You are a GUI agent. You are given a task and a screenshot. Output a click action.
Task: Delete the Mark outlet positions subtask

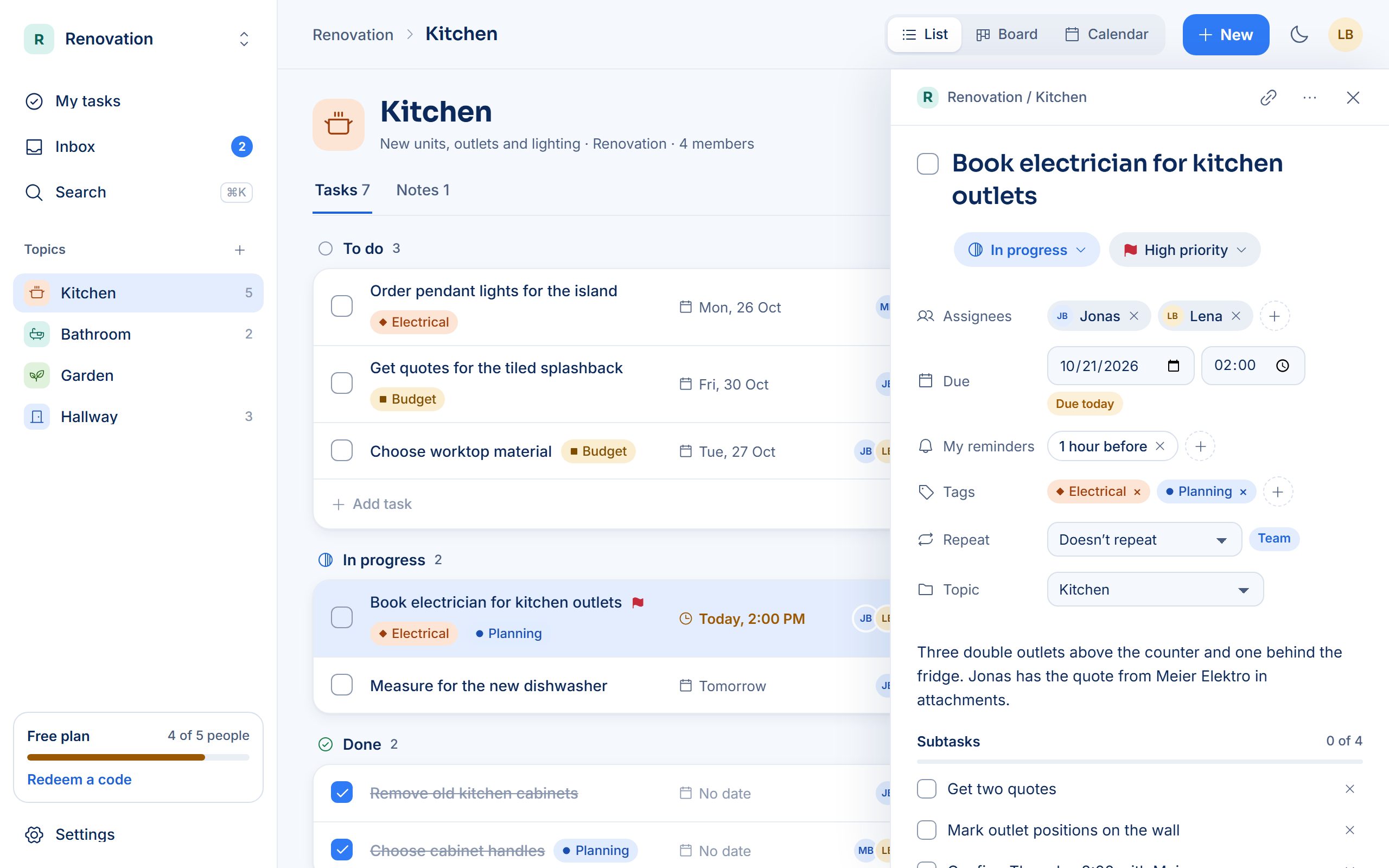[1350, 830]
